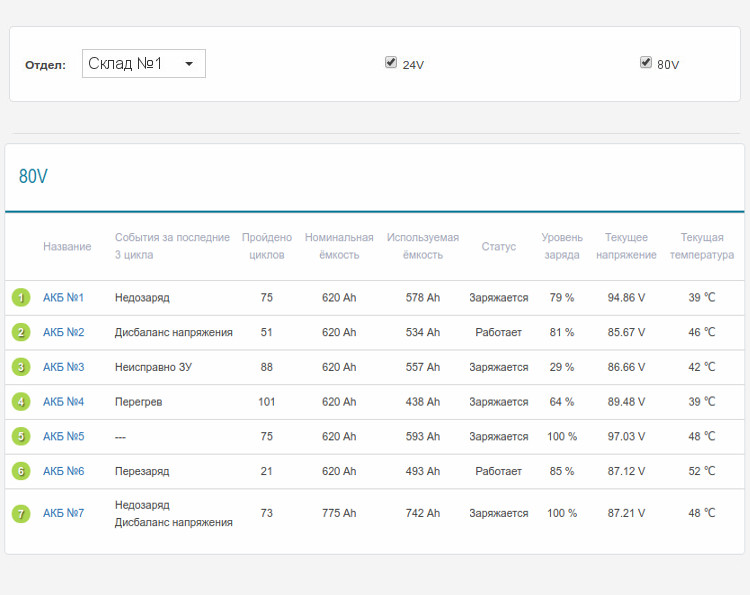Click the Пройдено циклов column header

pos(266,246)
